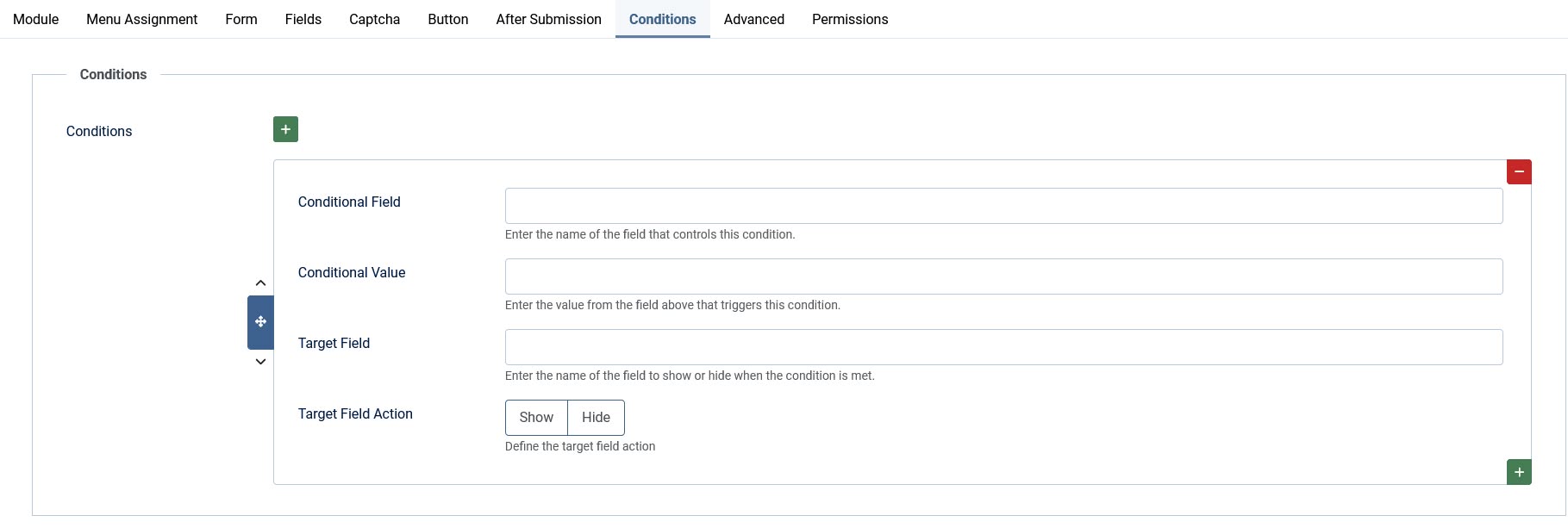
Task: Open the Permissions tab
Action: (850, 19)
